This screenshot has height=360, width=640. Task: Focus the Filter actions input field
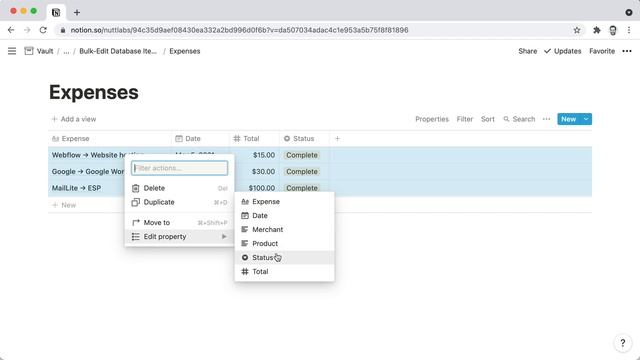180,168
